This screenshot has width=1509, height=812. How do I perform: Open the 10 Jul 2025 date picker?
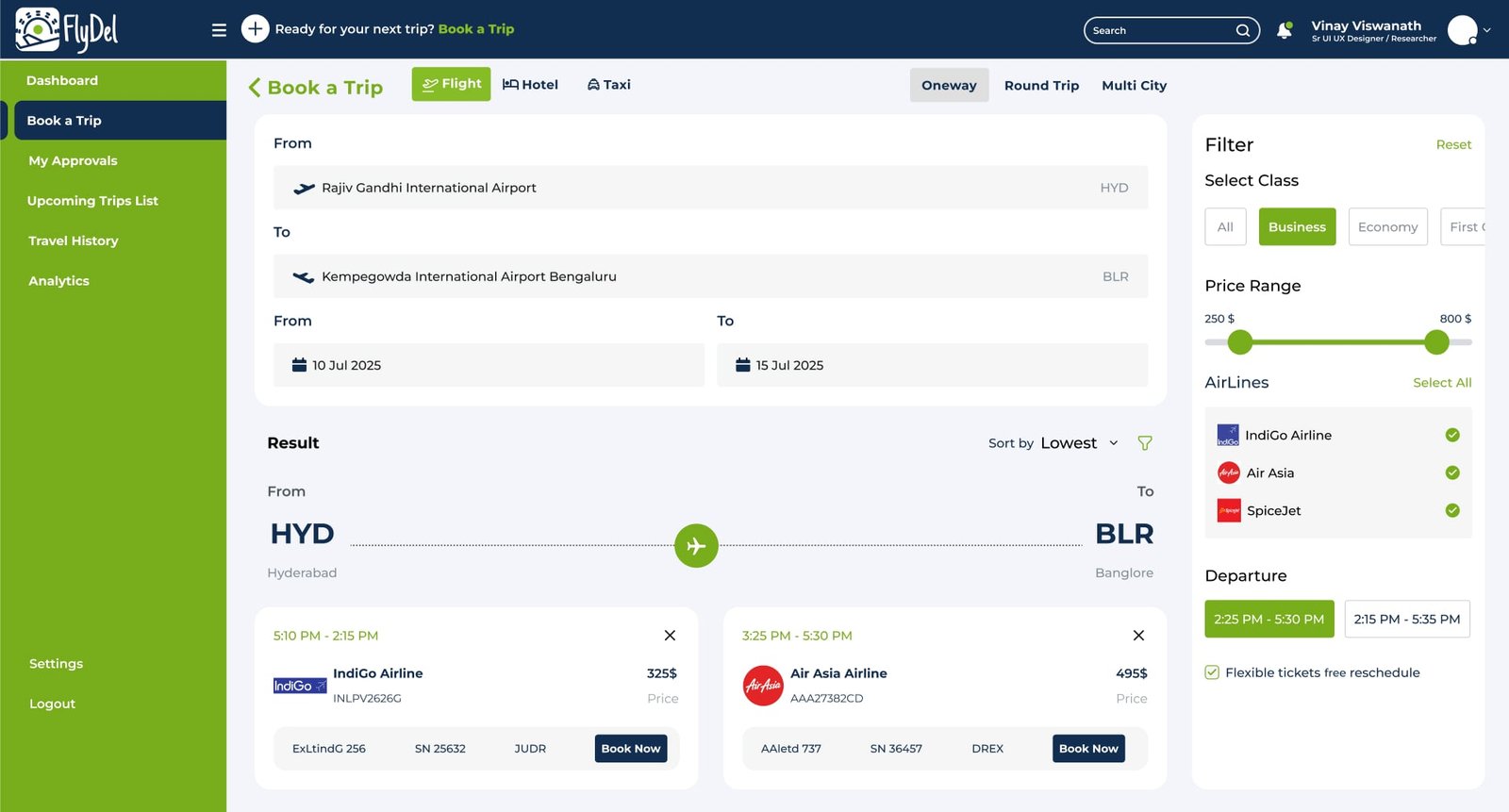(489, 365)
